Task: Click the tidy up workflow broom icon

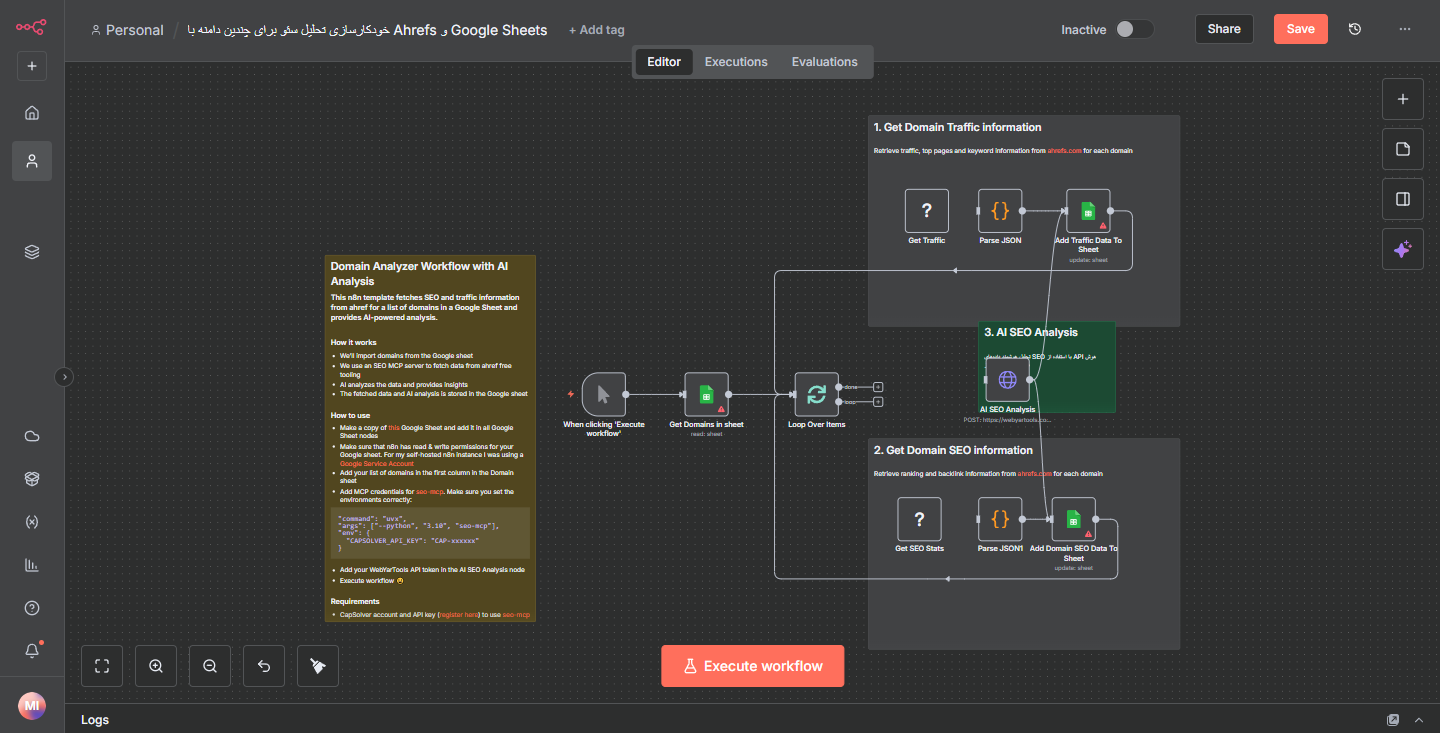Action: pos(318,666)
